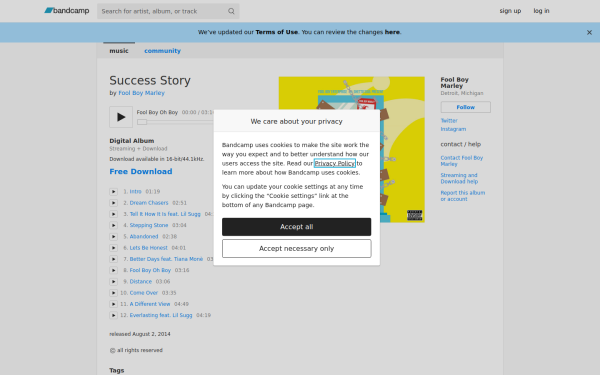This screenshot has height=375, width=600.
Task: Accept all cookies
Action: [x=297, y=227]
